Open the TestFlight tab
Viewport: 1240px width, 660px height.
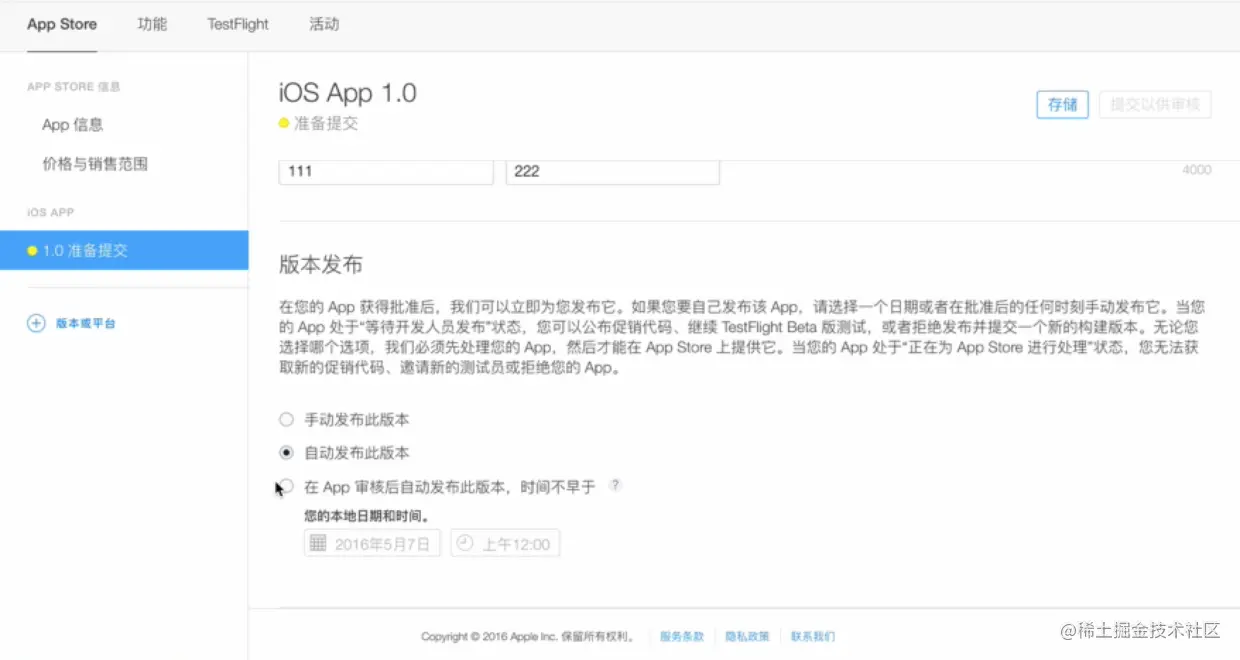click(238, 24)
